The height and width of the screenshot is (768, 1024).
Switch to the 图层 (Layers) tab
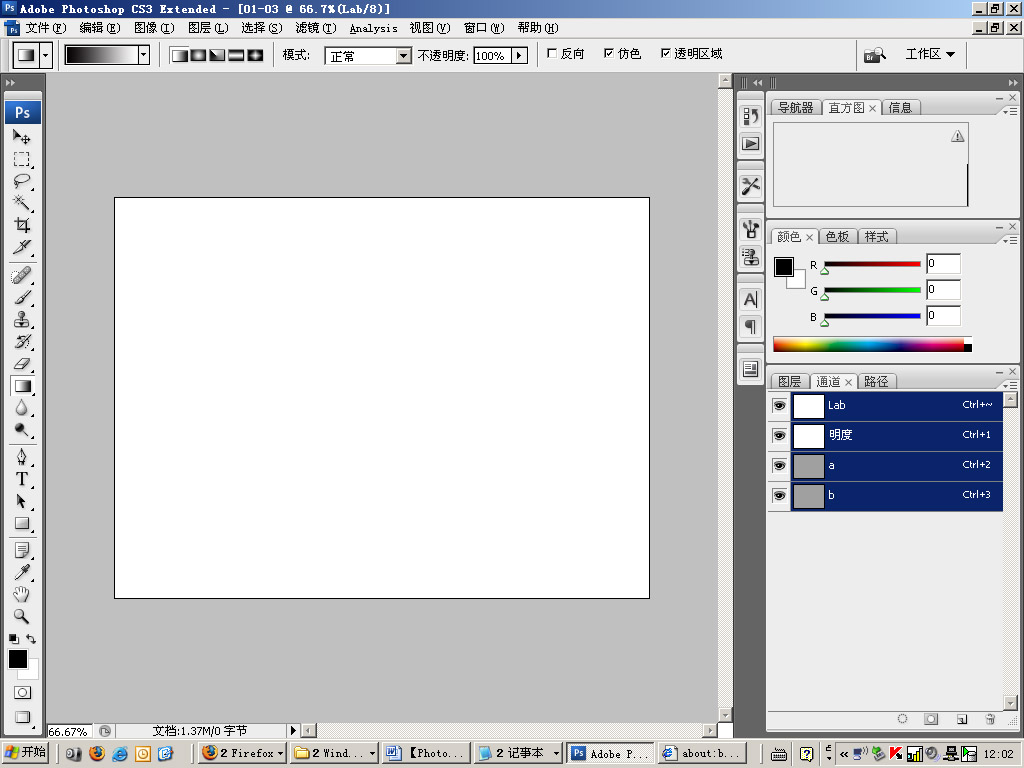[x=789, y=381]
